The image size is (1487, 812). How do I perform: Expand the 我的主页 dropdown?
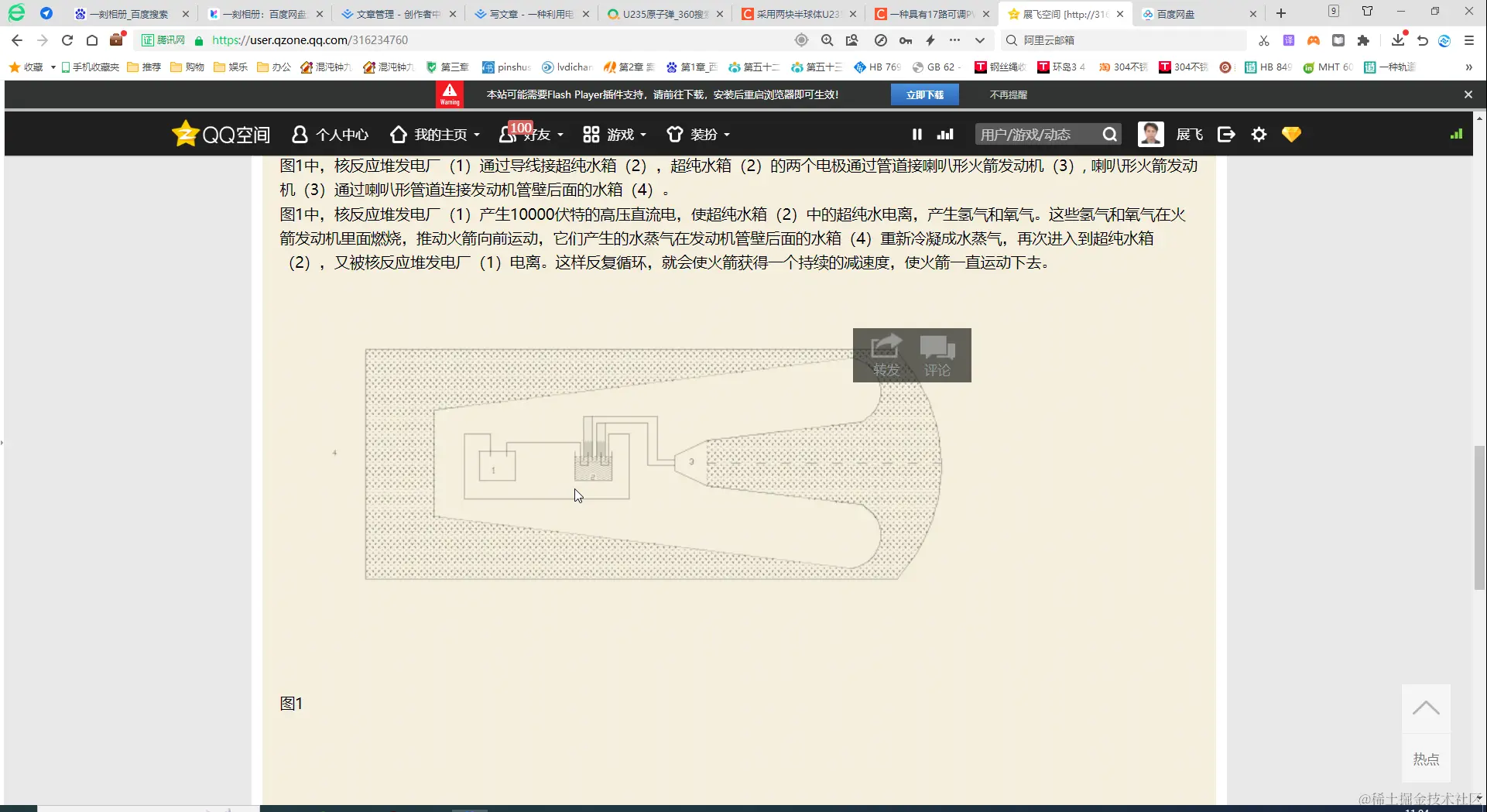point(434,134)
